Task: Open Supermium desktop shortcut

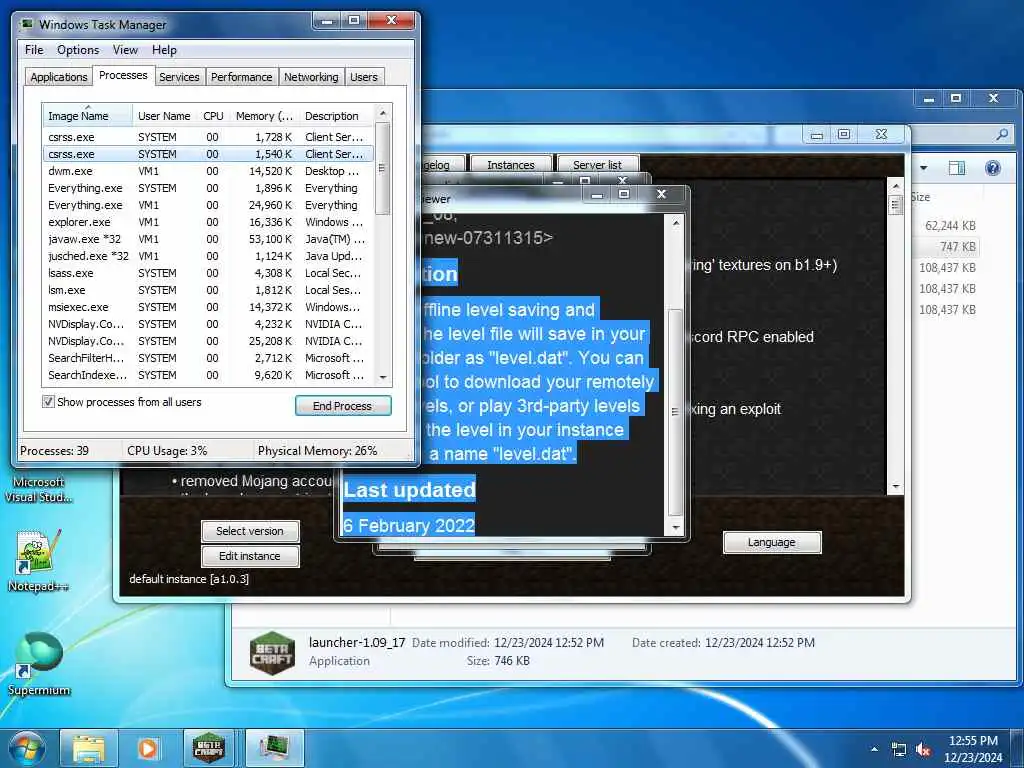Action: tap(39, 664)
